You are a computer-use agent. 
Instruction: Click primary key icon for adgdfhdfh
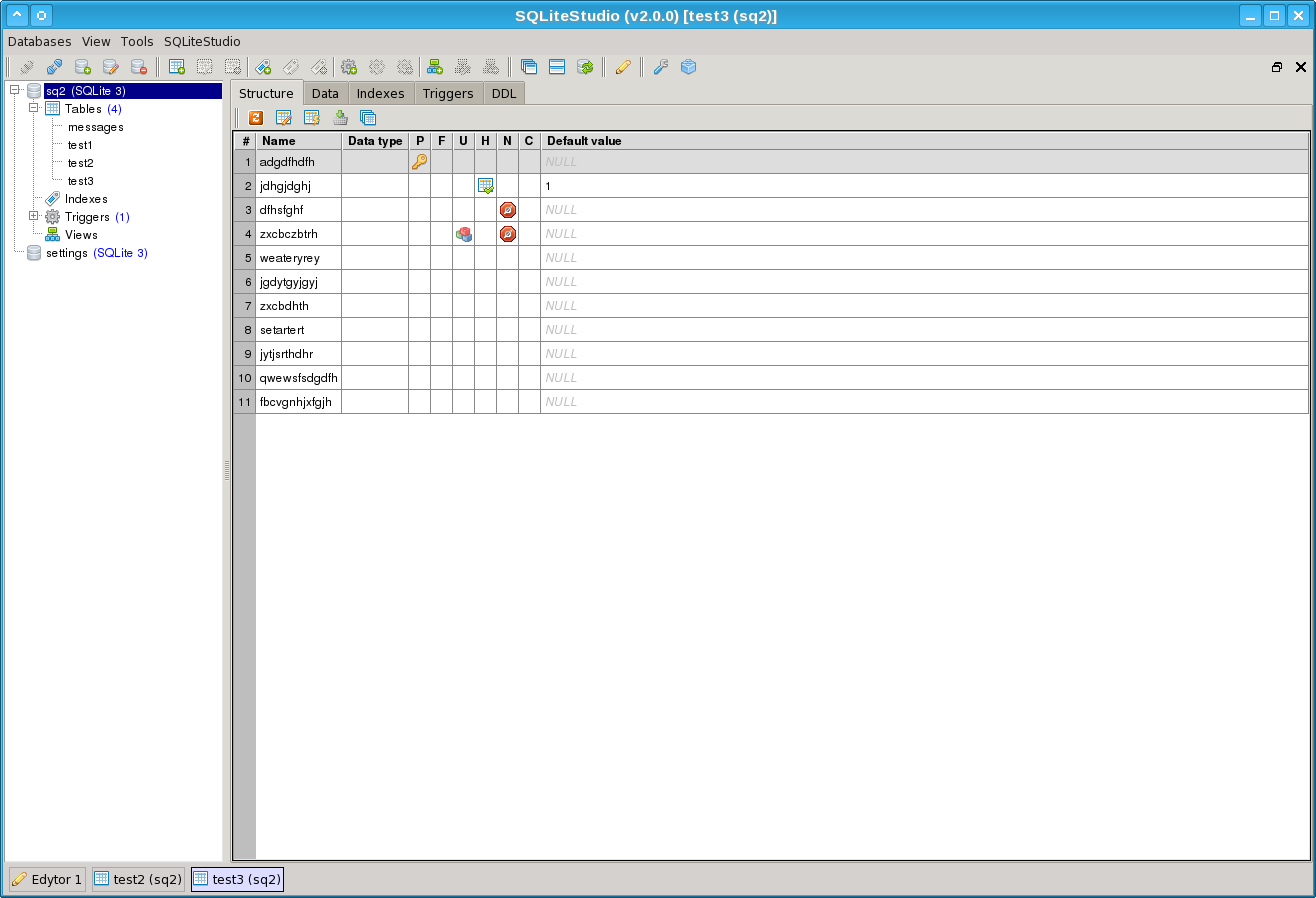pos(420,161)
